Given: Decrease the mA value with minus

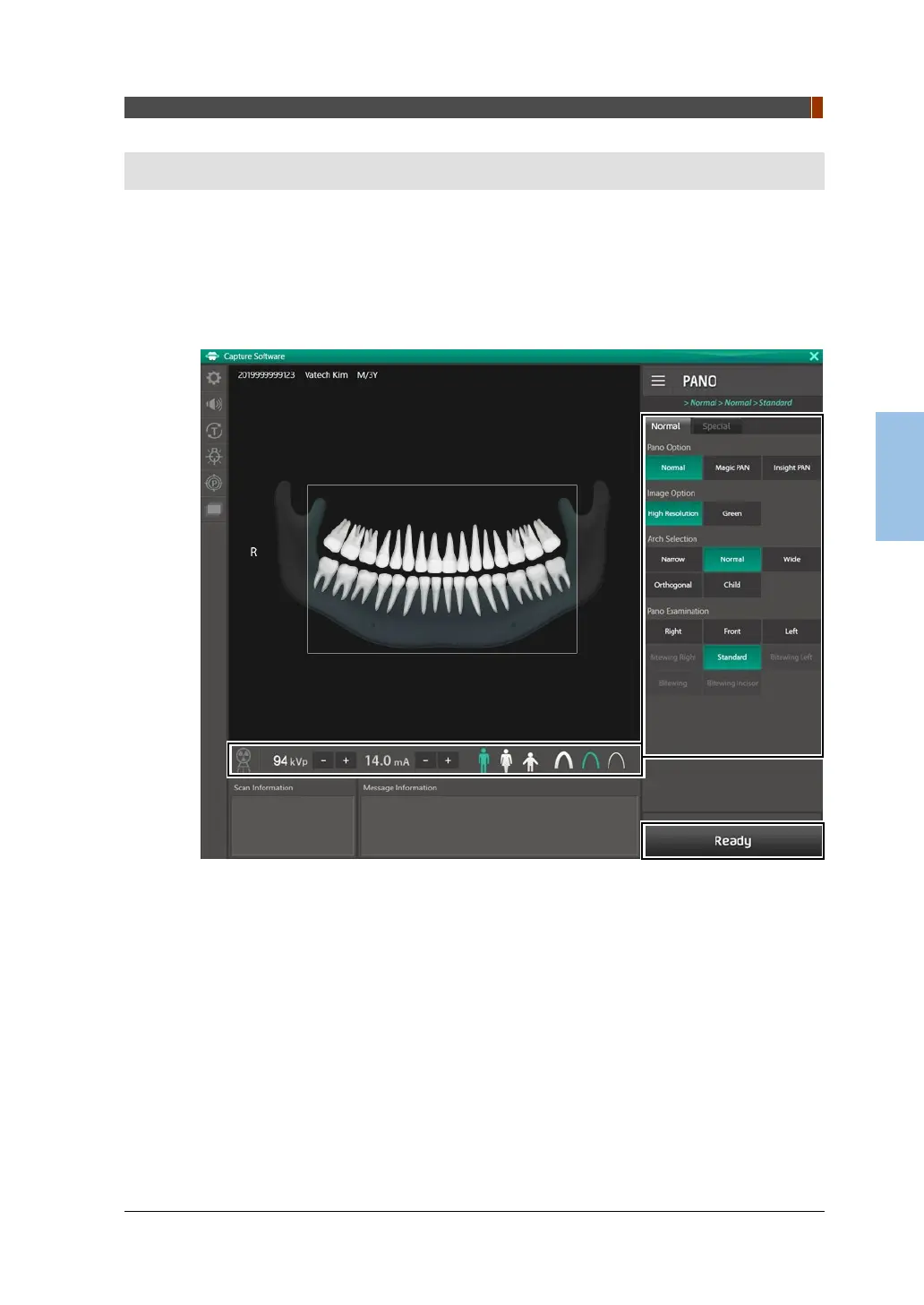Looking at the screenshot, I should [x=425, y=760].
